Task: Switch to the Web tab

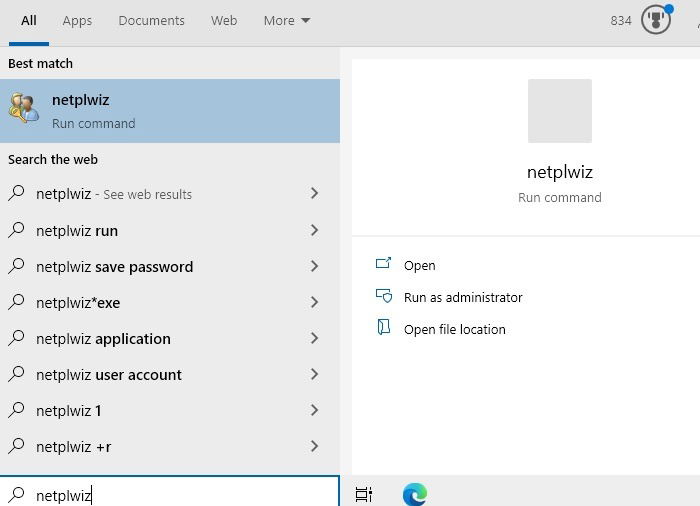Action: [x=224, y=21]
